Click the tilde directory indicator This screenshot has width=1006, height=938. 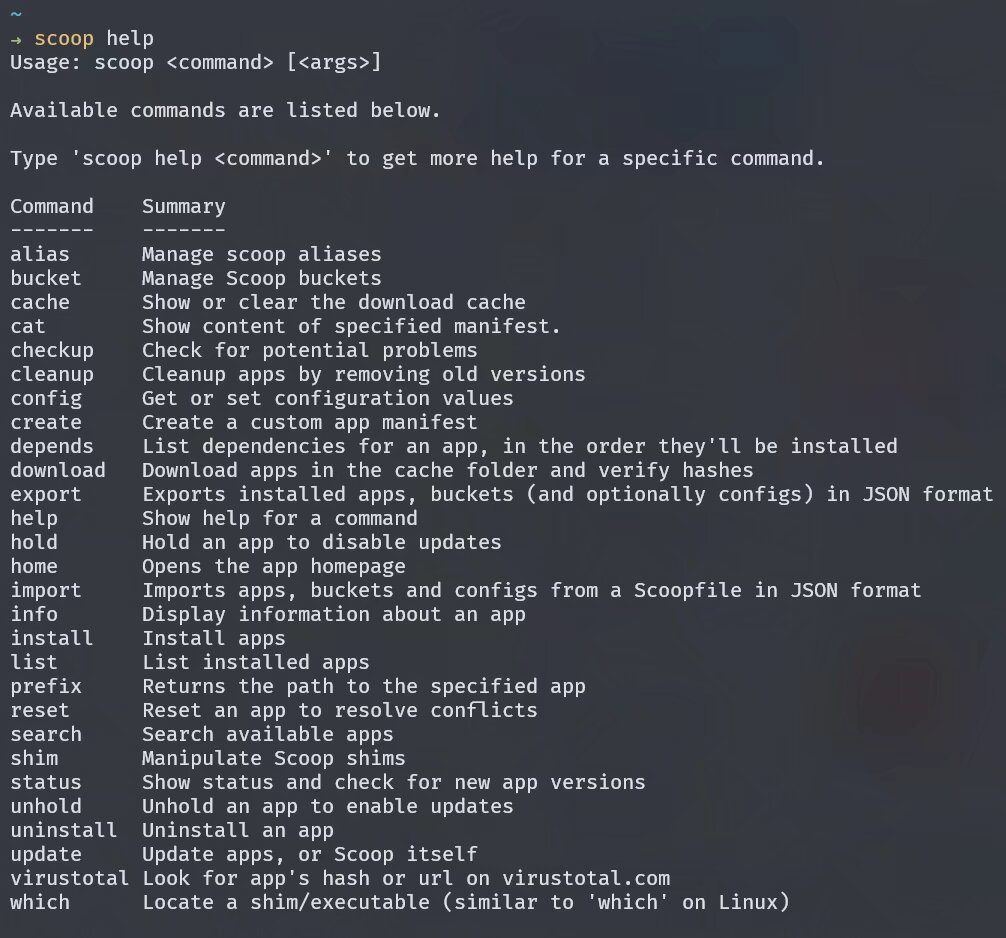click(x=16, y=14)
